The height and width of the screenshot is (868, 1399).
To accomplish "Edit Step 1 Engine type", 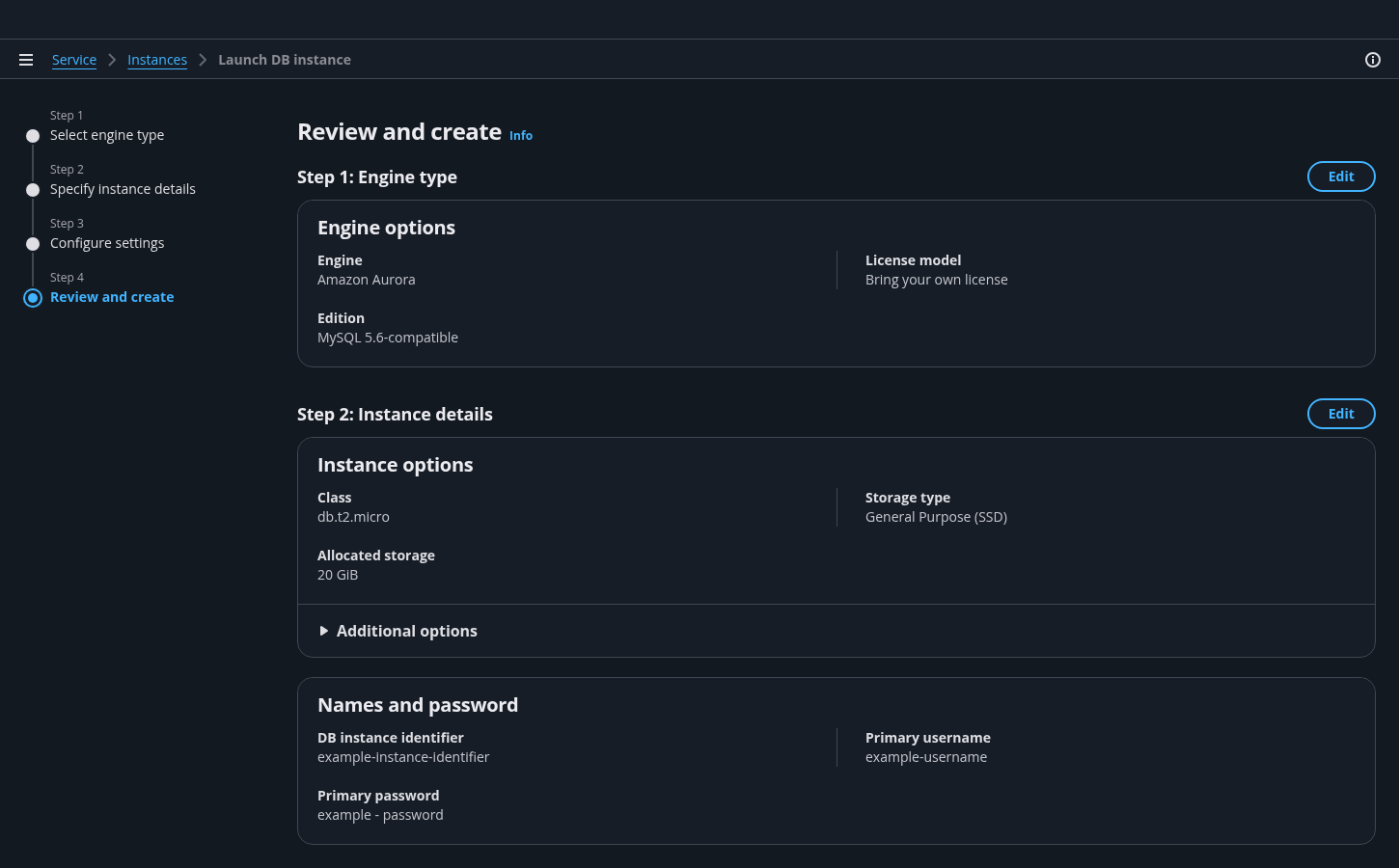I will (x=1341, y=176).
